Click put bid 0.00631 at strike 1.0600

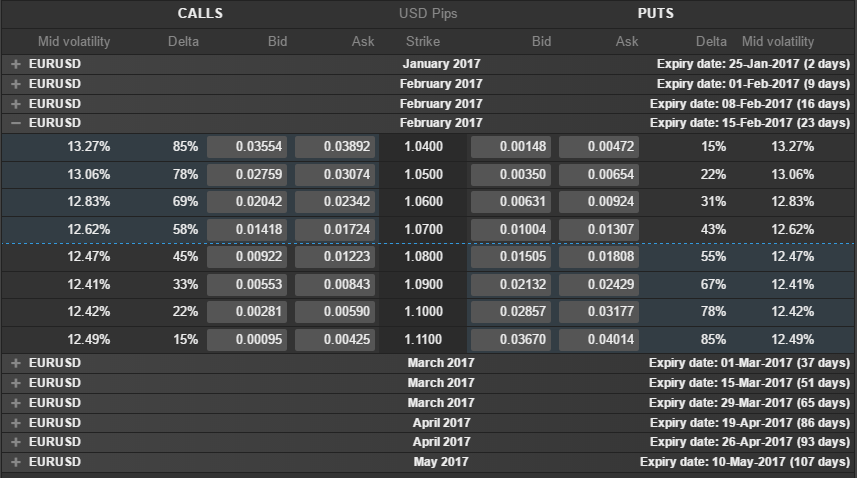pyautogui.click(x=511, y=202)
